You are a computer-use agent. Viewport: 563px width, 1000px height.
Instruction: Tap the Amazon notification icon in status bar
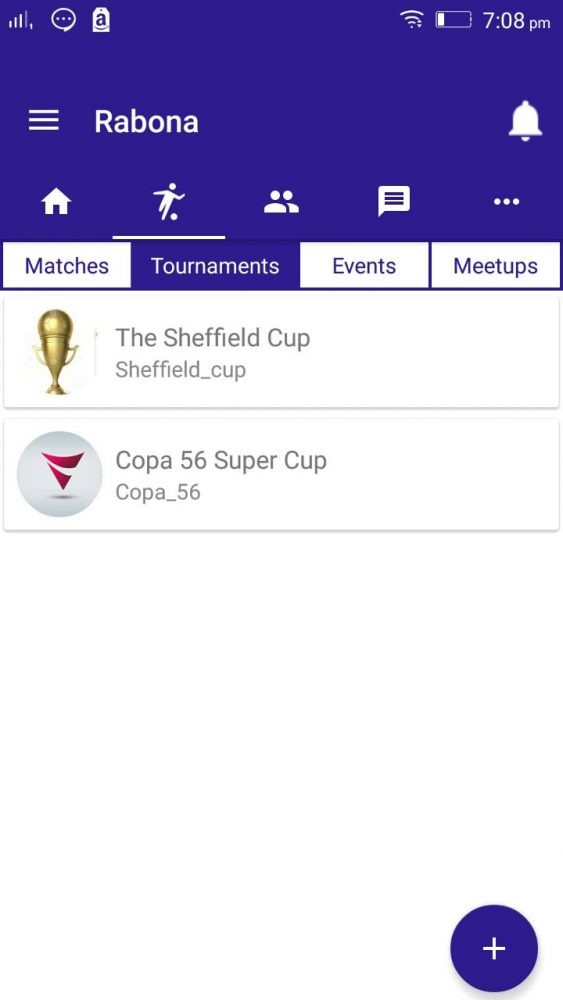(x=101, y=20)
